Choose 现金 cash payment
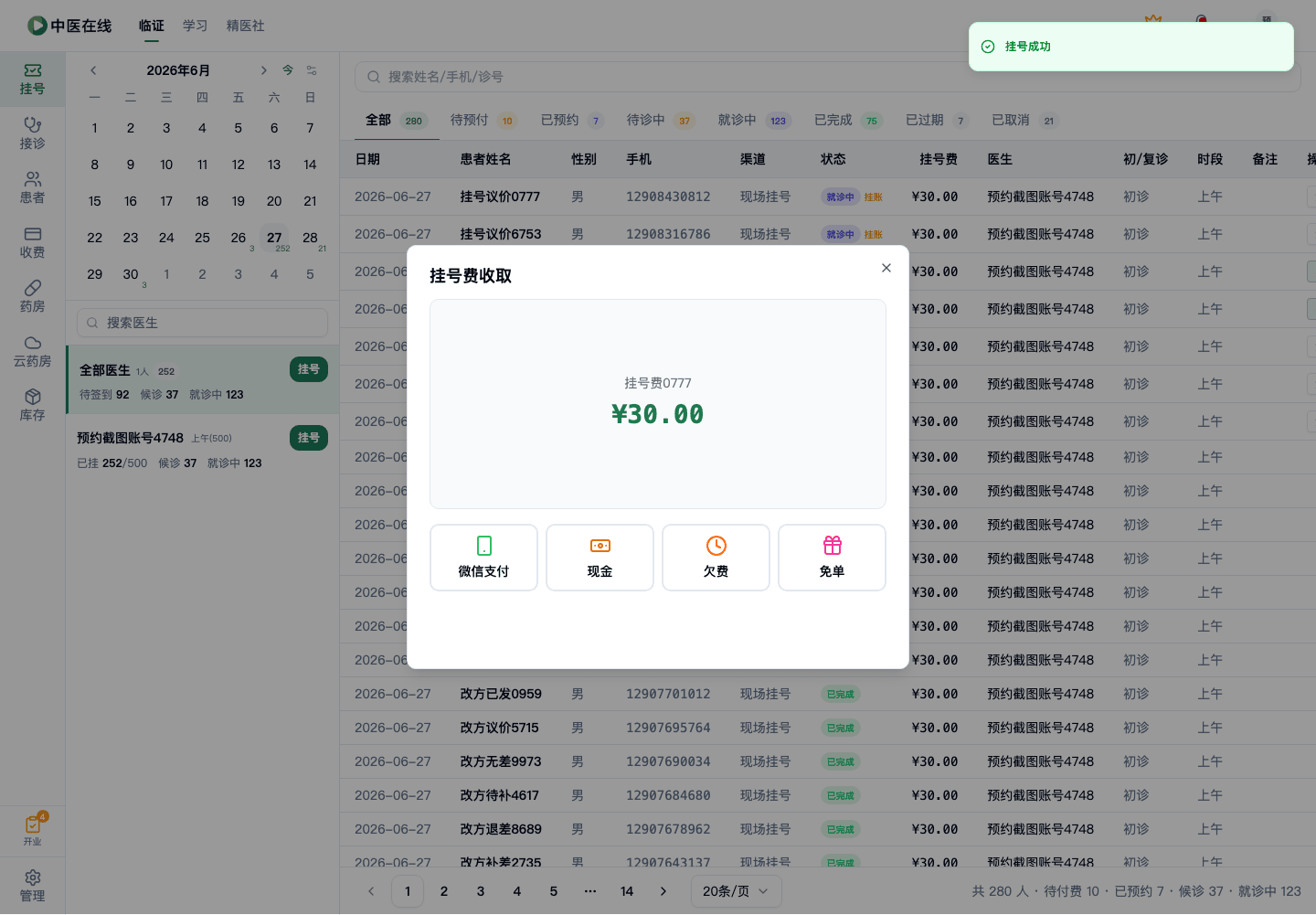Screen dimensions: 1316x915 pyautogui.click(x=600, y=558)
